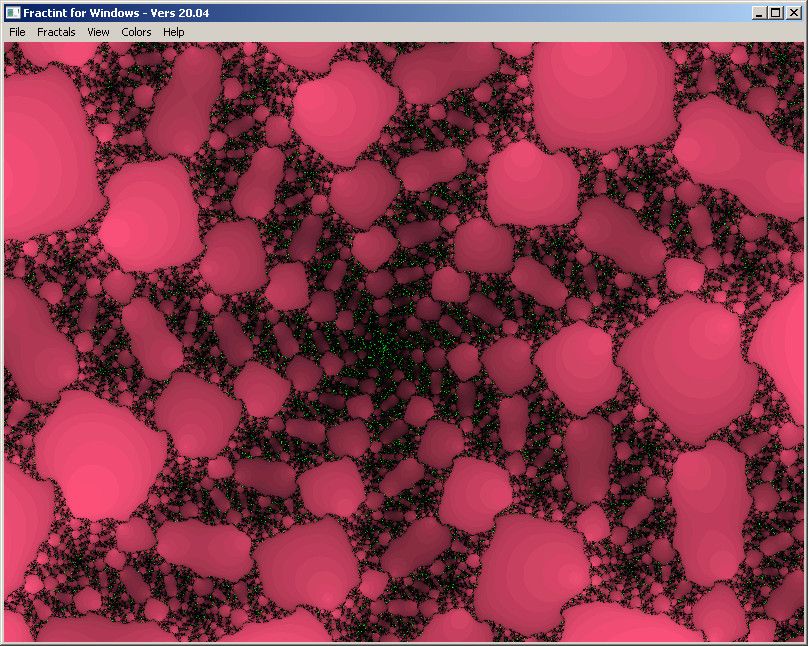Maximize the Fractint window

point(775,13)
